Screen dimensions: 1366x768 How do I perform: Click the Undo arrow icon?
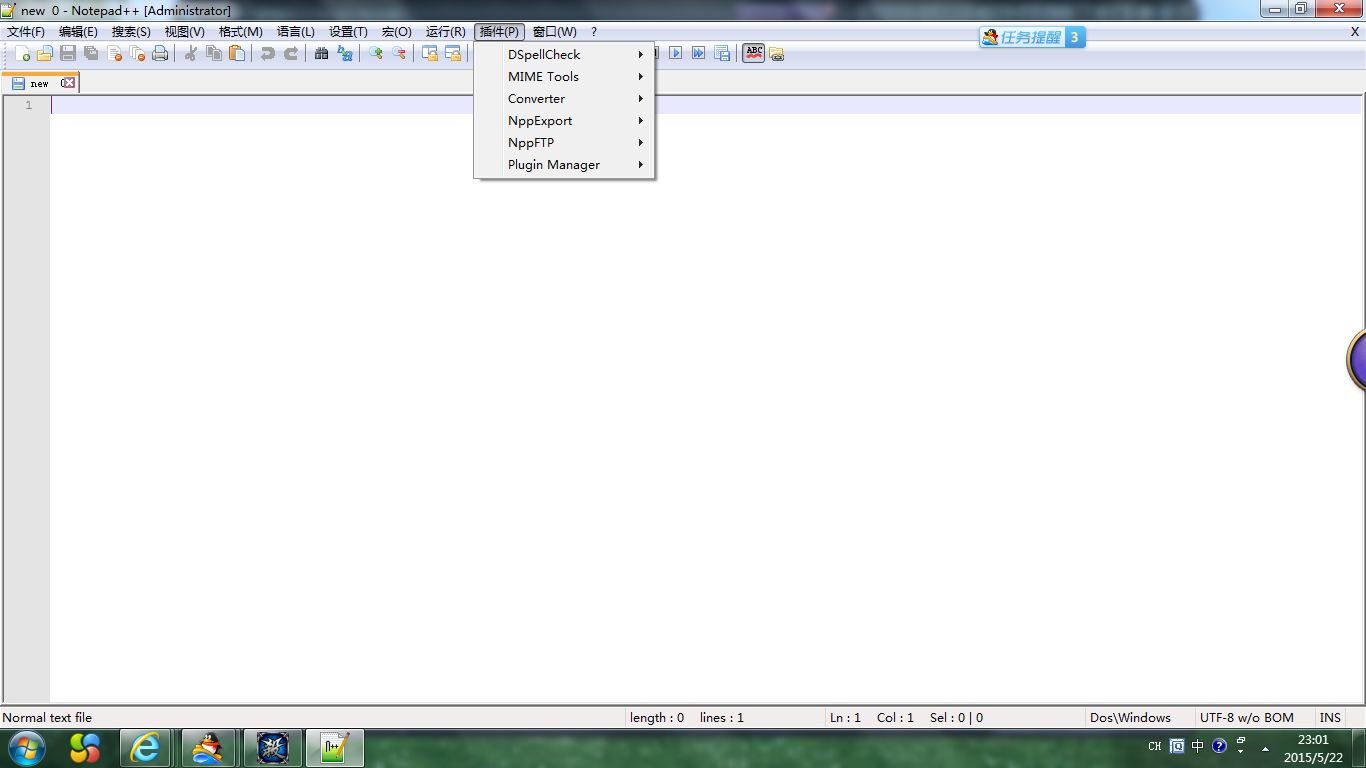coord(267,53)
